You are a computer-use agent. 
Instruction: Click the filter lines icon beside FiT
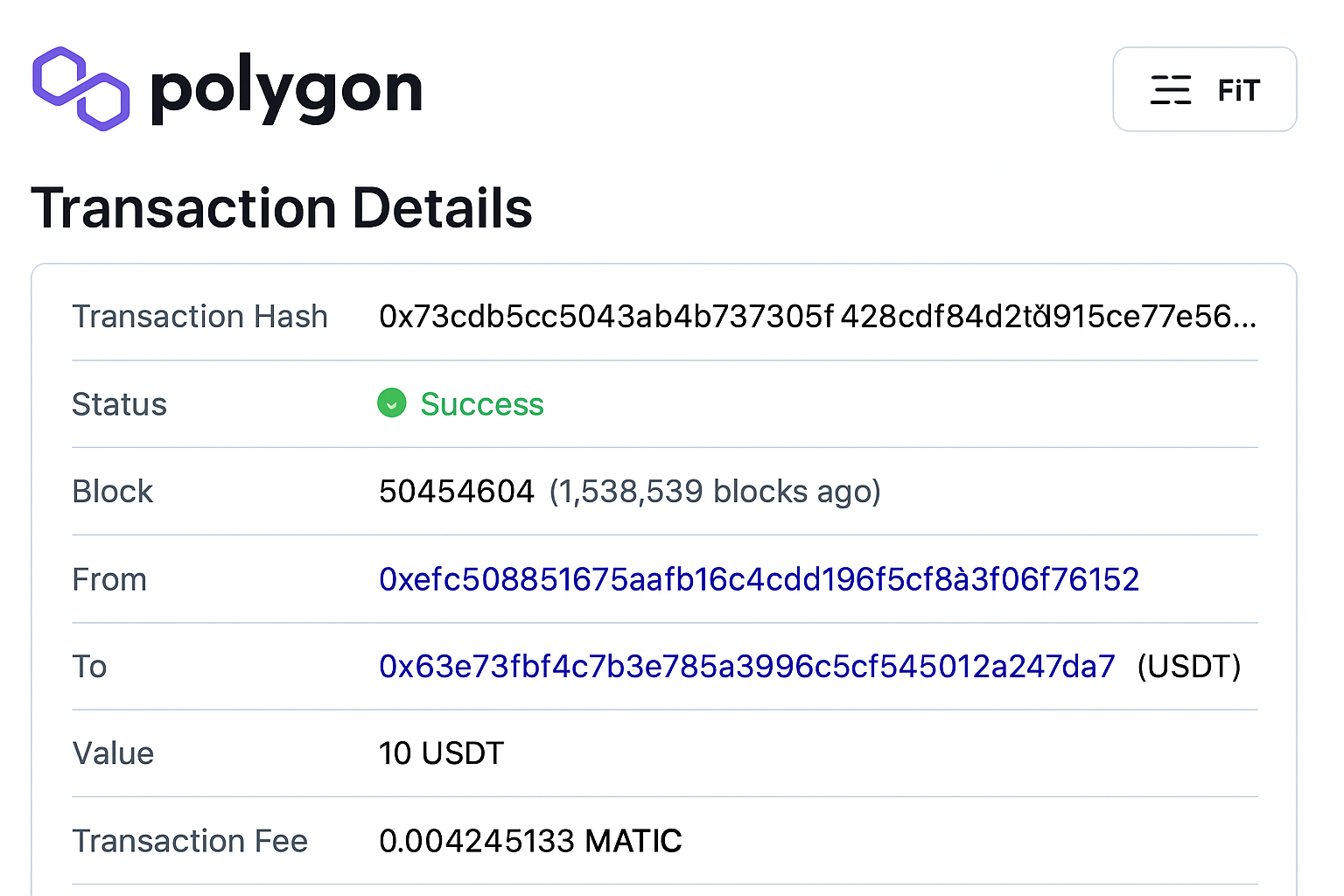[x=1171, y=89]
